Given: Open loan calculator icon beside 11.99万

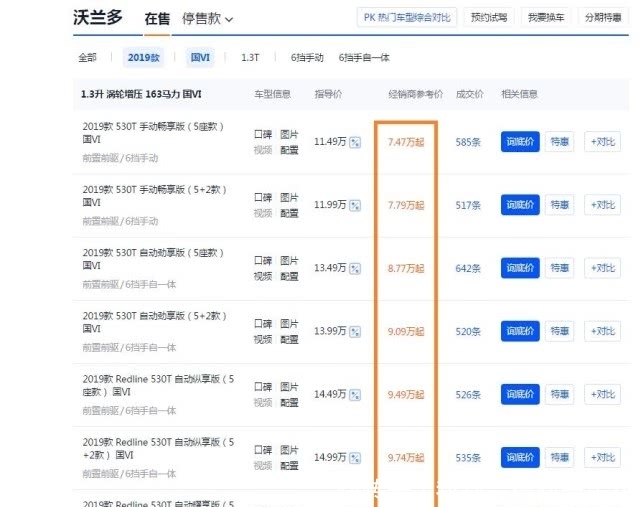Looking at the screenshot, I should [x=355, y=205].
